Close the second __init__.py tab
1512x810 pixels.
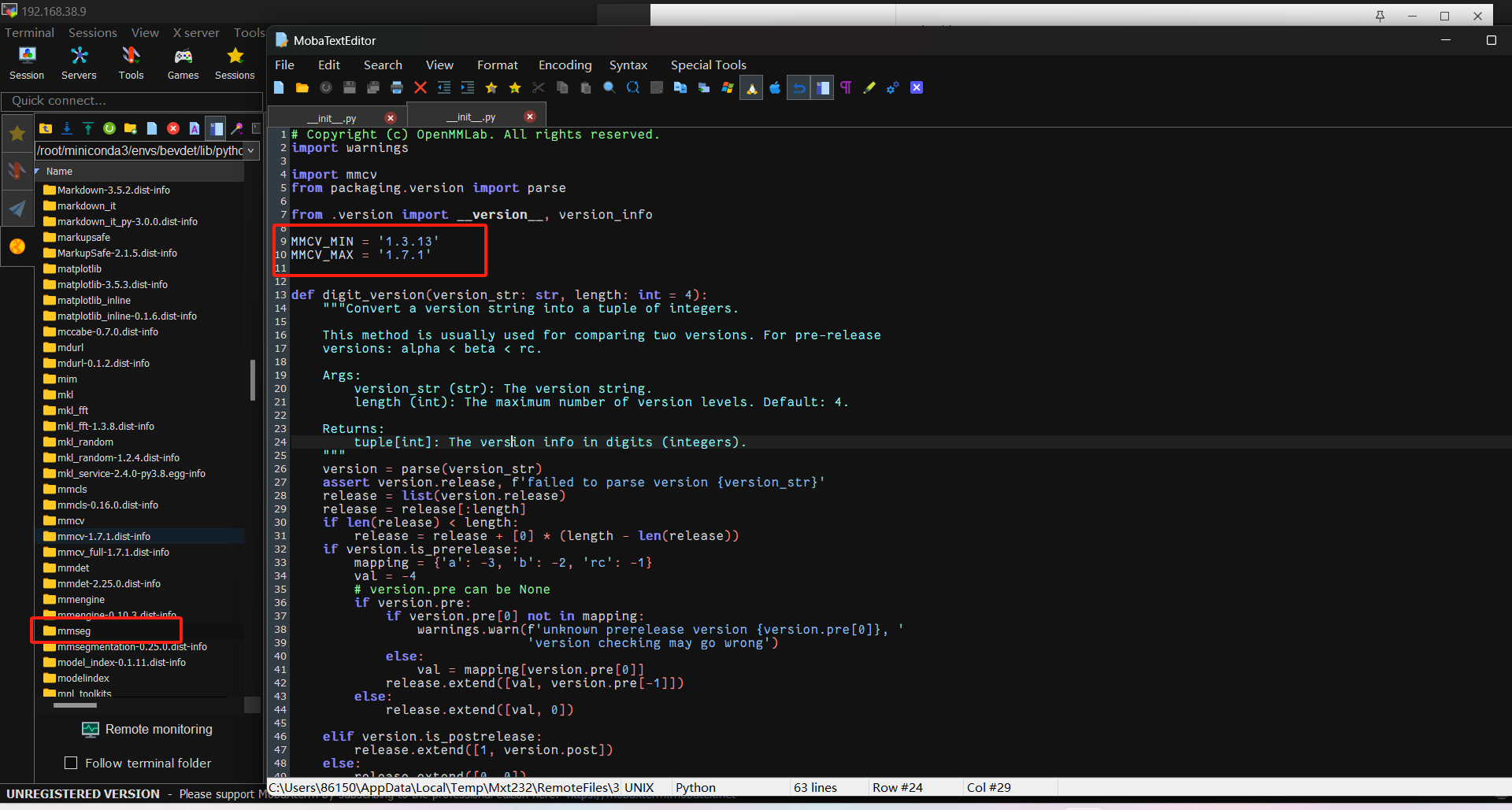coord(530,117)
